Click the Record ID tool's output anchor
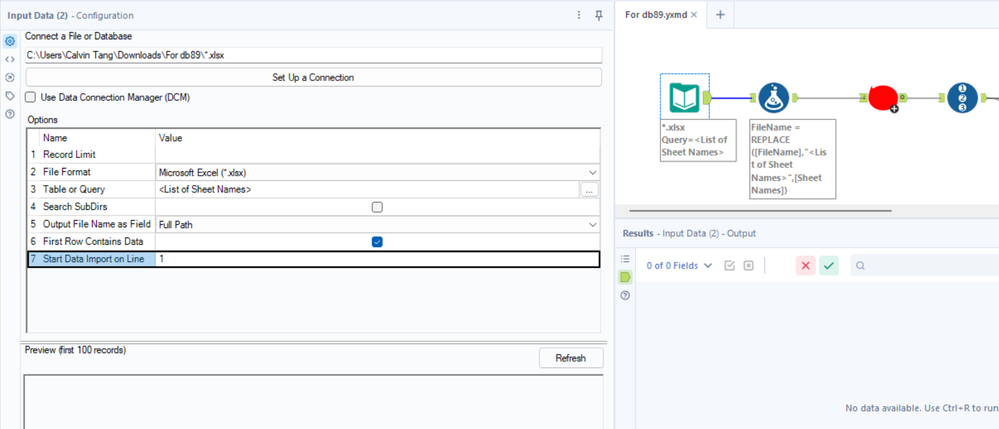The width and height of the screenshot is (999, 429). click(x=983, y=98)
